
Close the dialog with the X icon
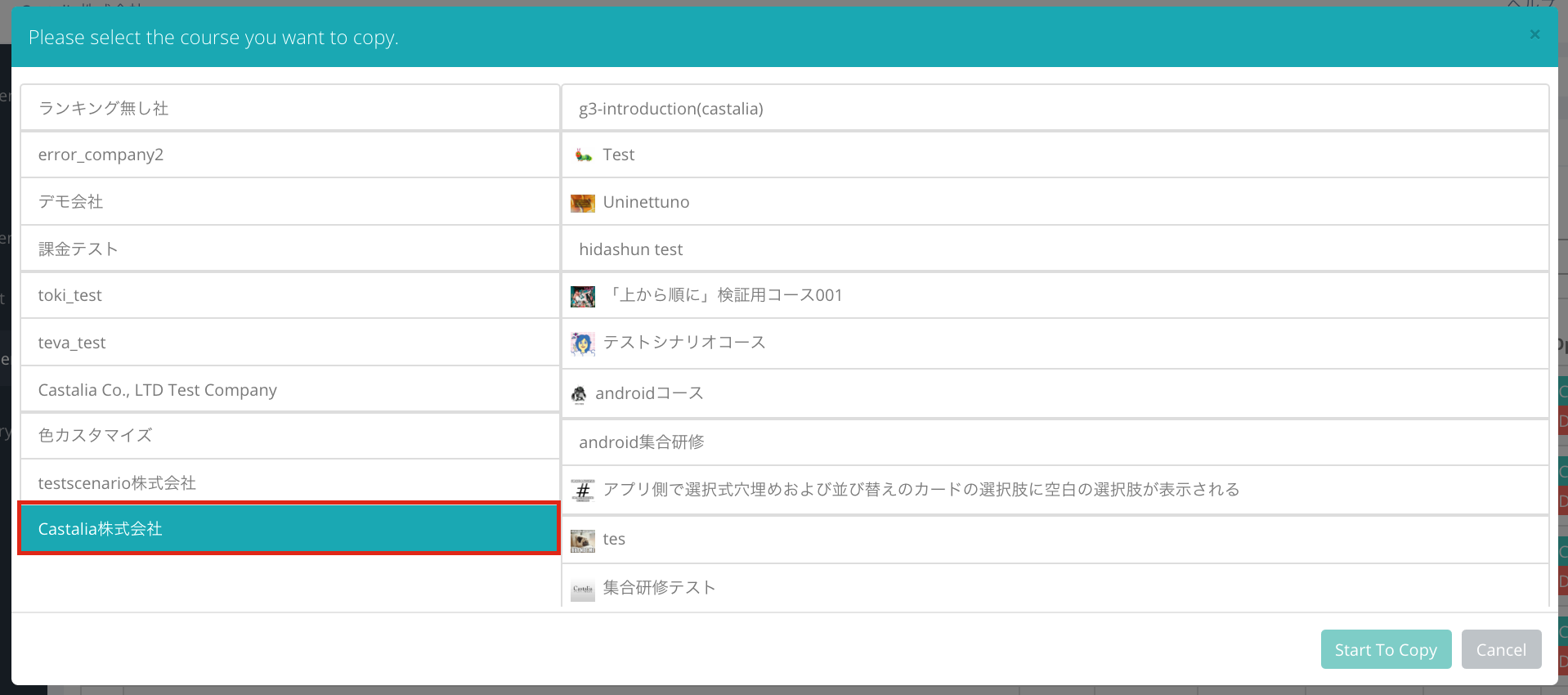point(1534,34)
